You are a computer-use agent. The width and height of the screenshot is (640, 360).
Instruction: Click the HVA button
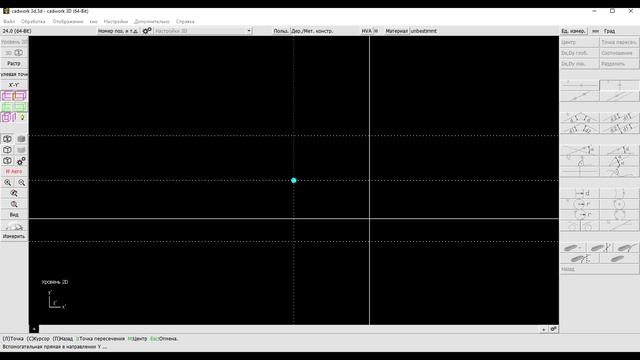pos(367,31)
